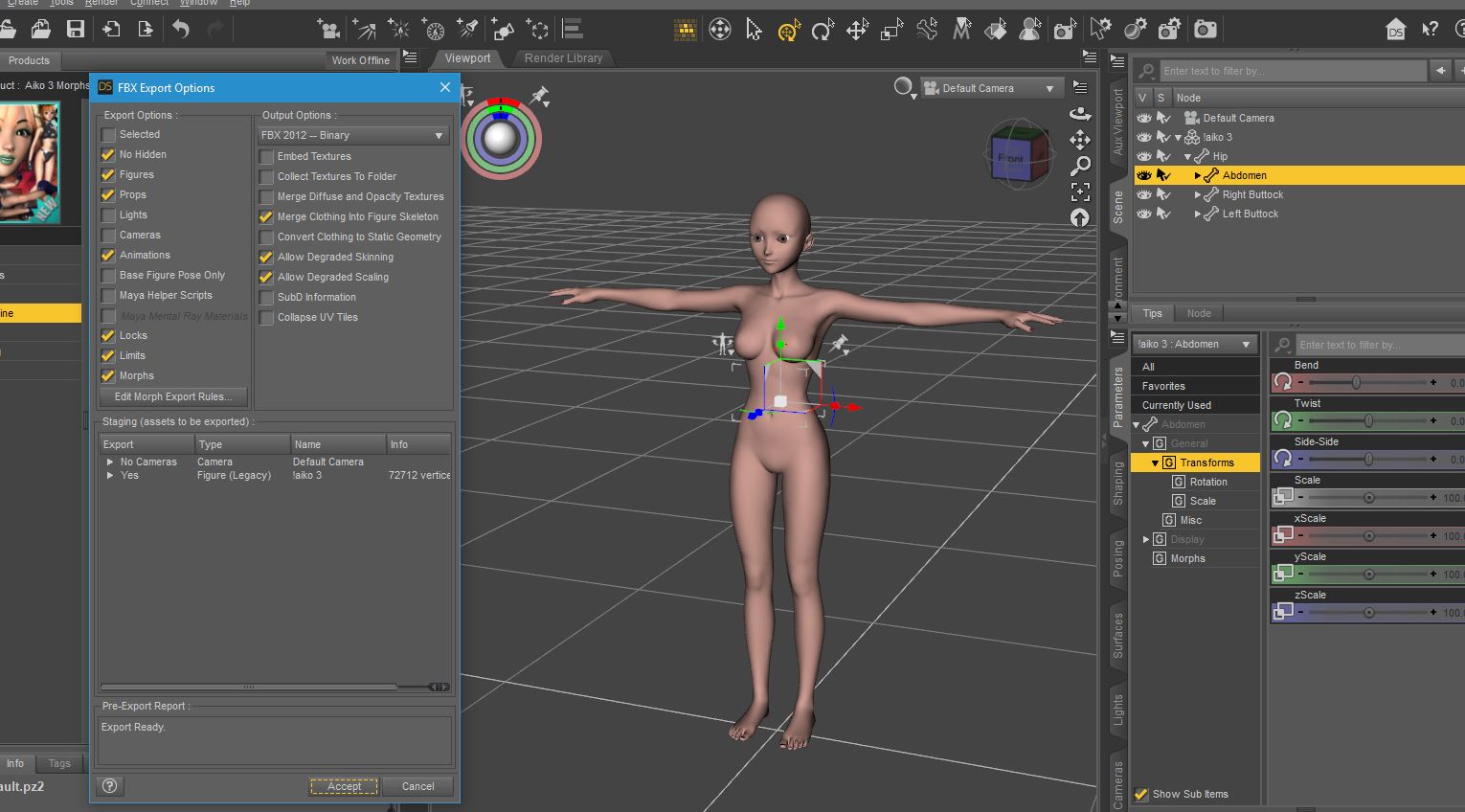Open the !aiko 3 : Abdomen selector dropdown
The image size is (1465, 812).
(1195, 344)
